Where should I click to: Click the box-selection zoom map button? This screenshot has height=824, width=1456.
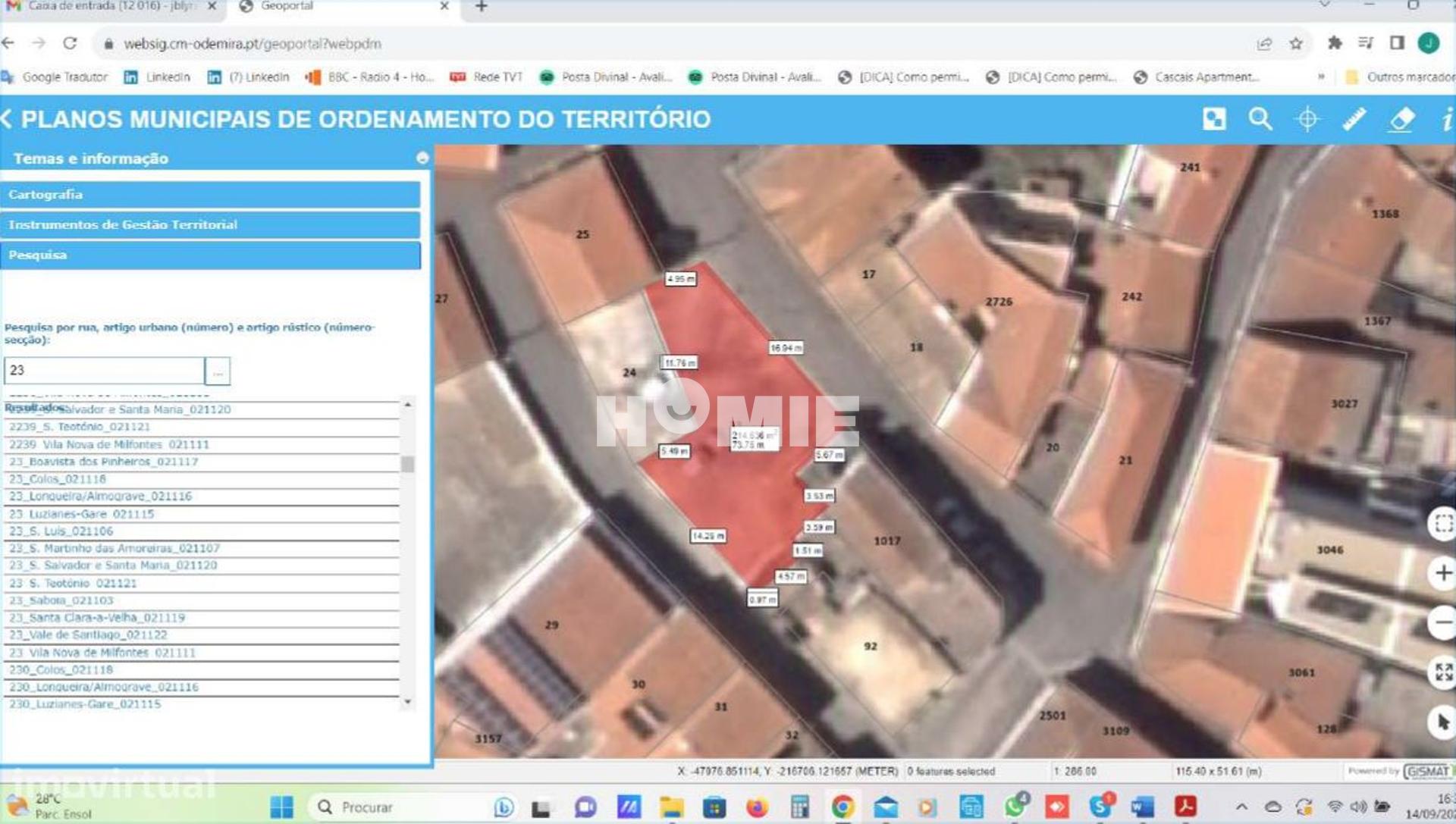(x=1442, y=523)
